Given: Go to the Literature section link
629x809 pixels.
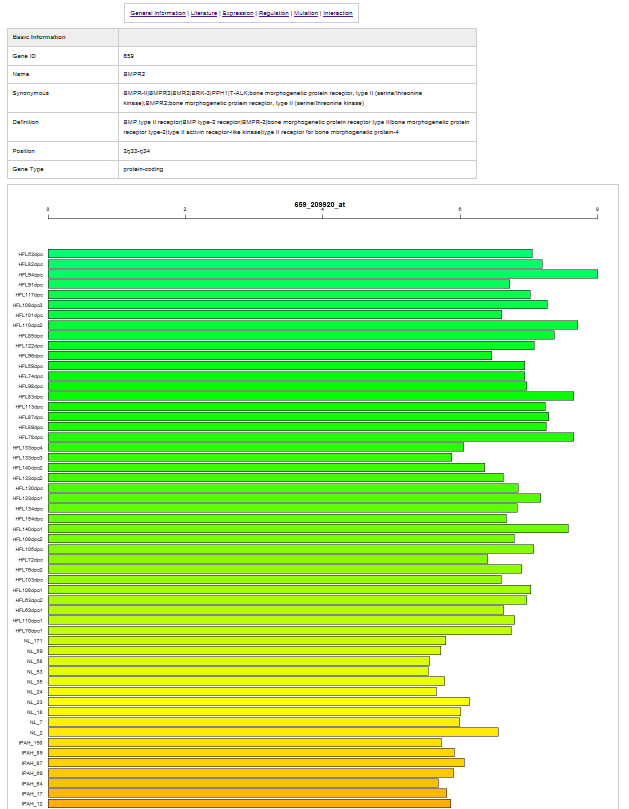Looking at the screenshot, I should [204, 13].
